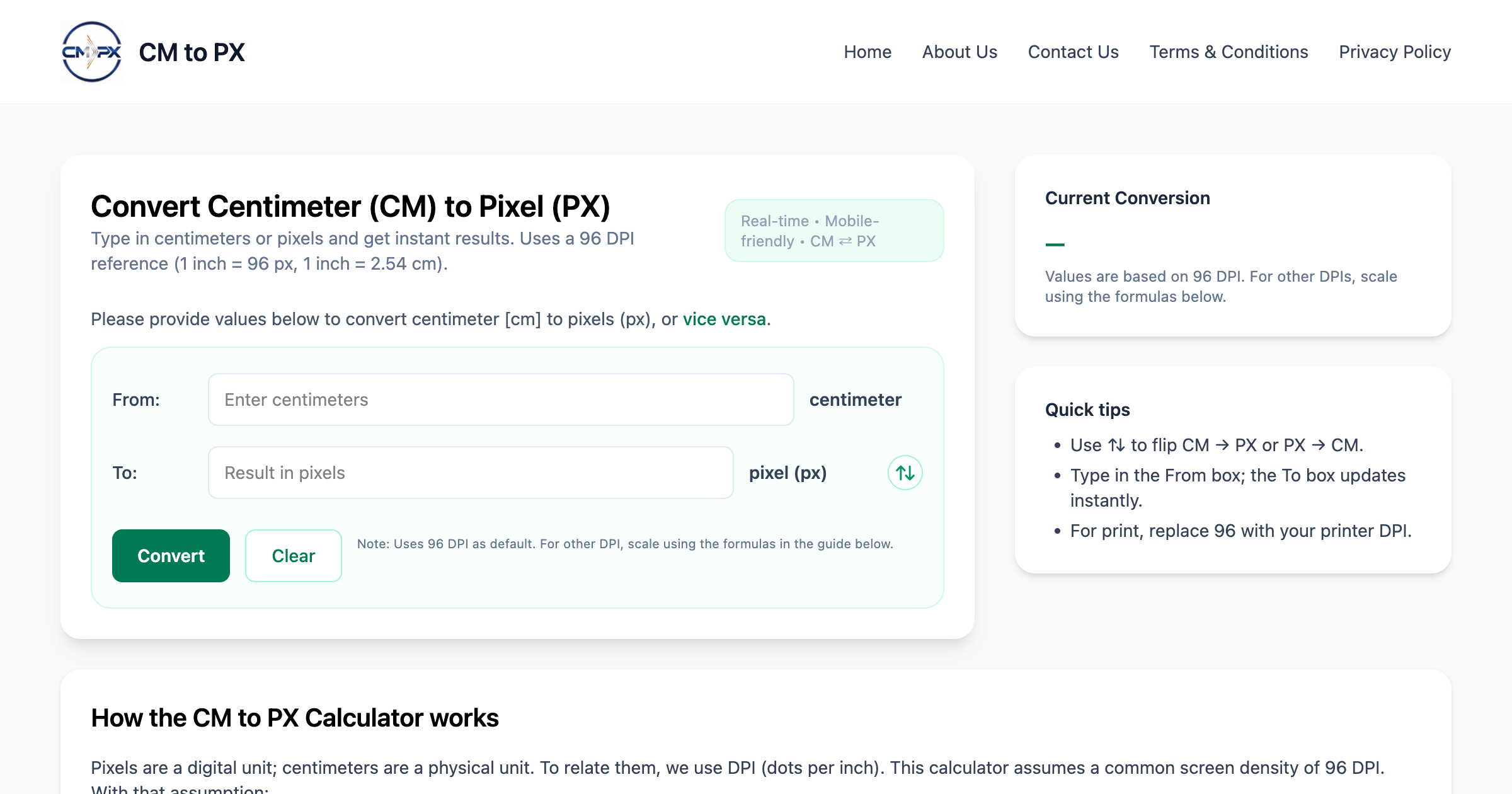Screen dimensions: 1512x794
Task: Click the "pixel (px)" unit label
Action: pyautogui.click(x=787, y=473)
